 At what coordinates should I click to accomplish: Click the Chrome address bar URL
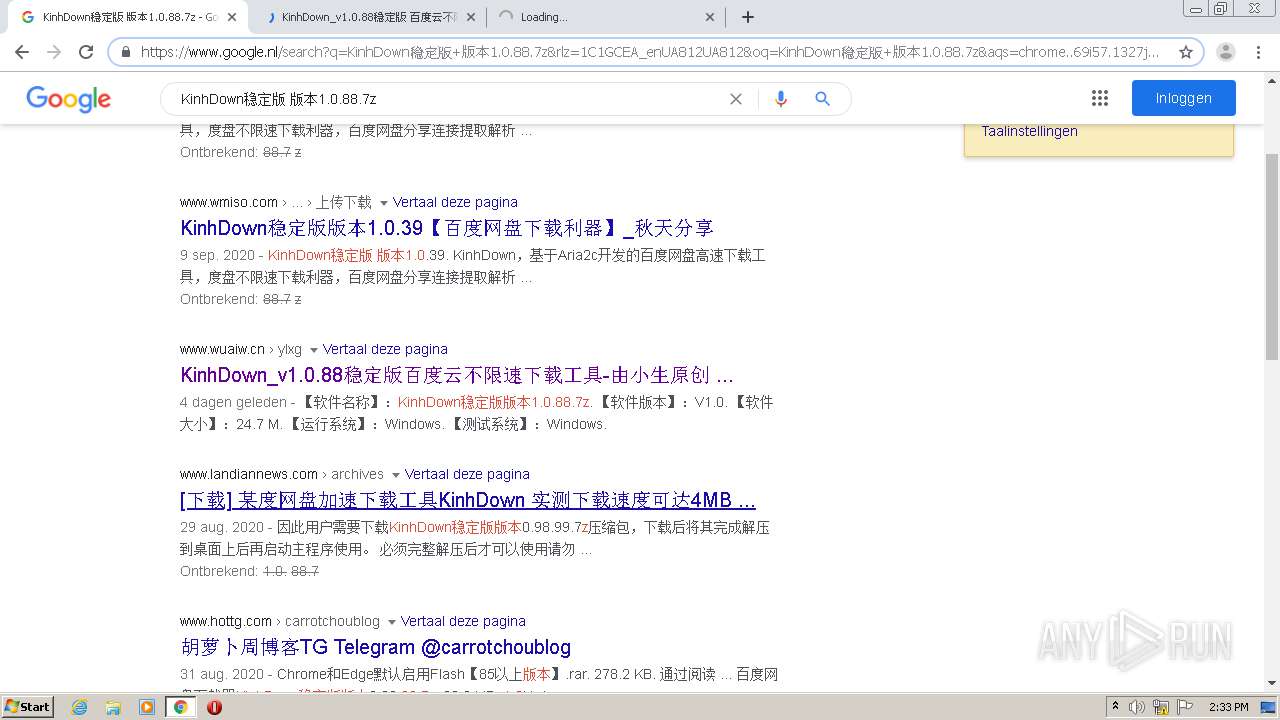coord(650,52)
